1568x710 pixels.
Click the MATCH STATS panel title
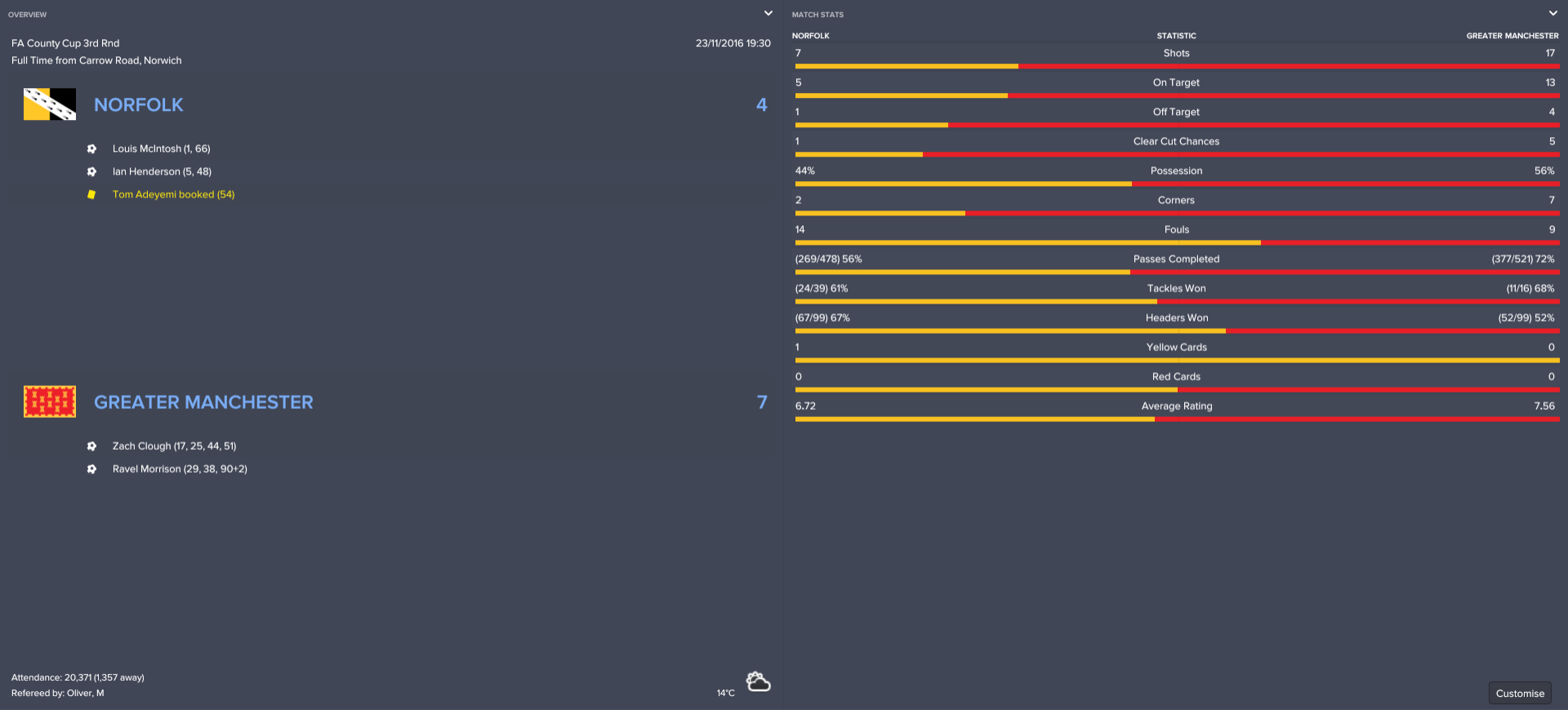click(817, 15)
